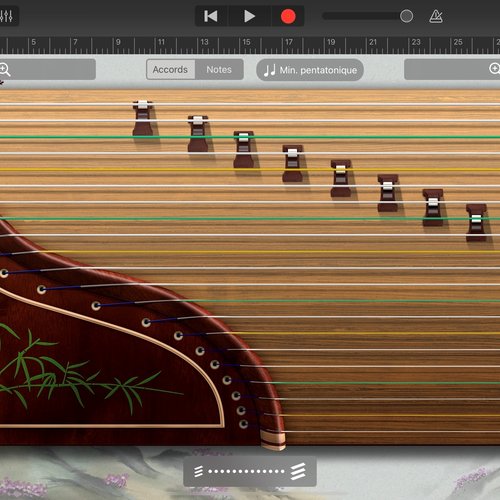Viewport: 500px width, 500px height.
Task: Tap the zoom-in magnifier on the right
Action: pos(495,69)
